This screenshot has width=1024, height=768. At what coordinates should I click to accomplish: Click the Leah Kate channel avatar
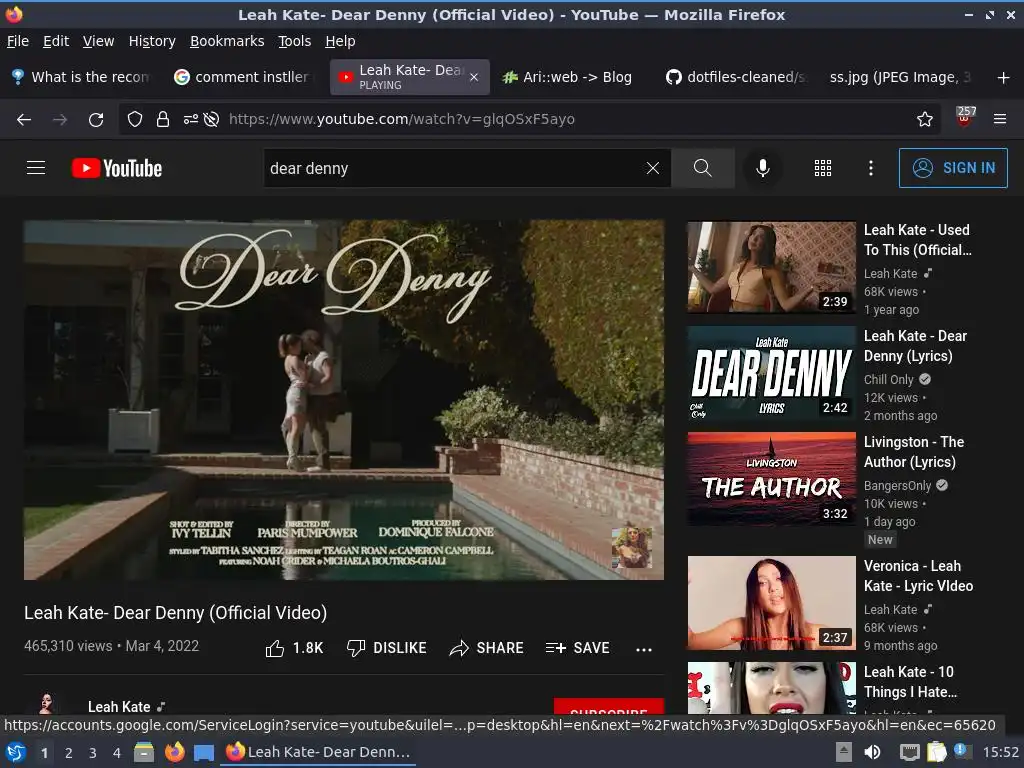(x=46, y=703)
